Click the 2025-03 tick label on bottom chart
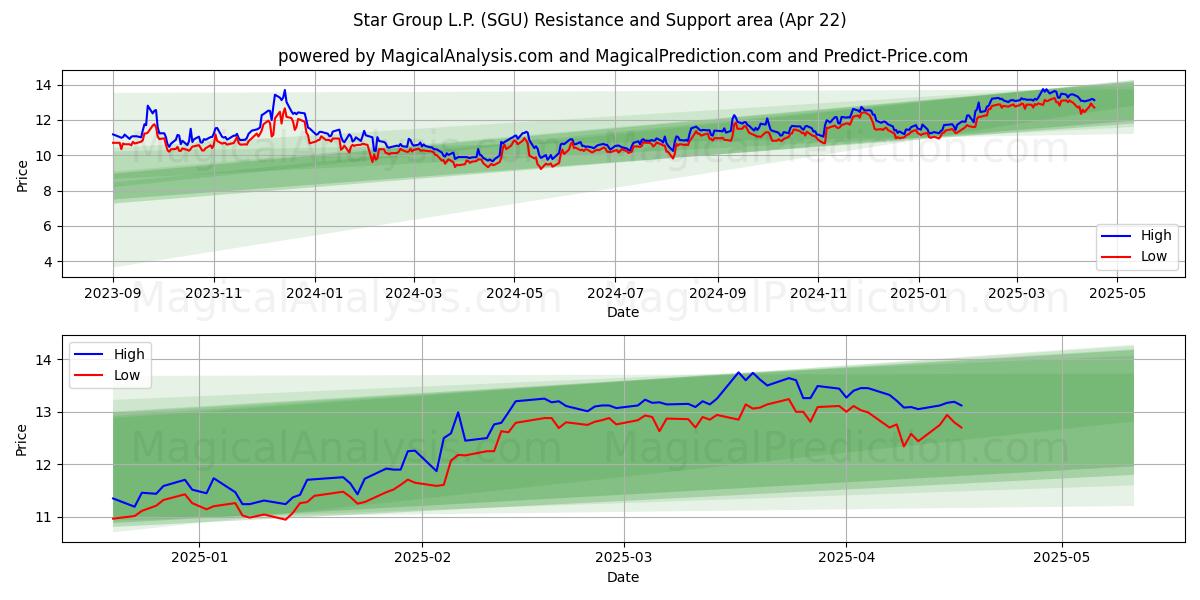This screenshot has width=1200, height=600. click(624, 559)
